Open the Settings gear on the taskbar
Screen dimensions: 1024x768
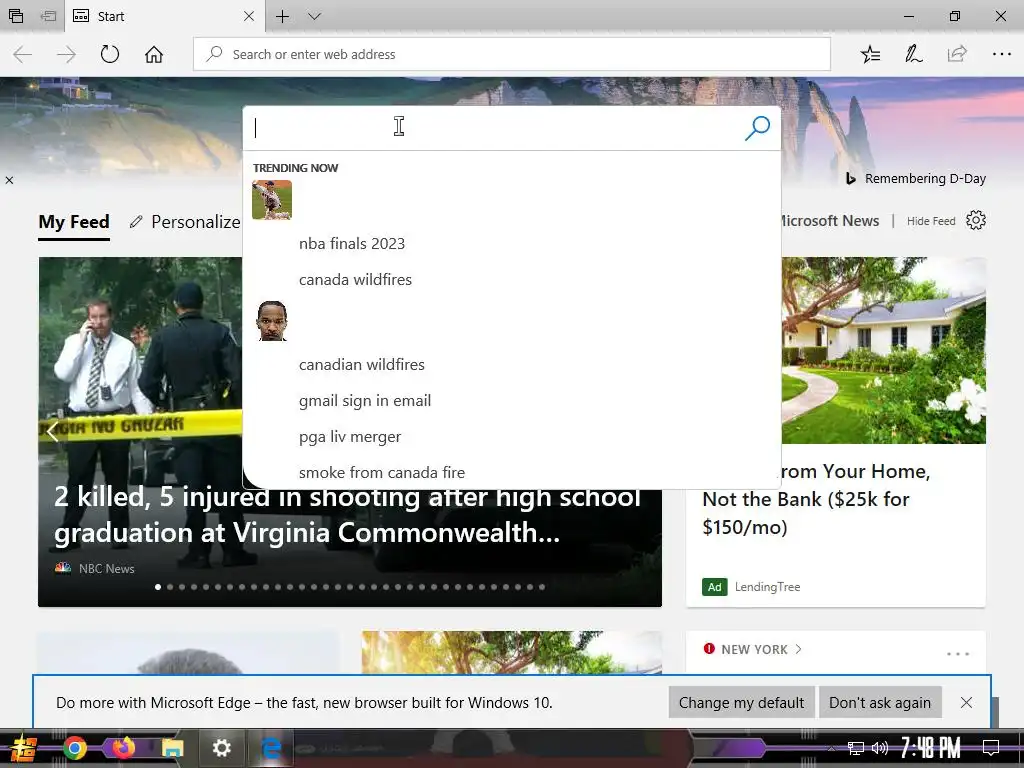click(x=222, y=748)
